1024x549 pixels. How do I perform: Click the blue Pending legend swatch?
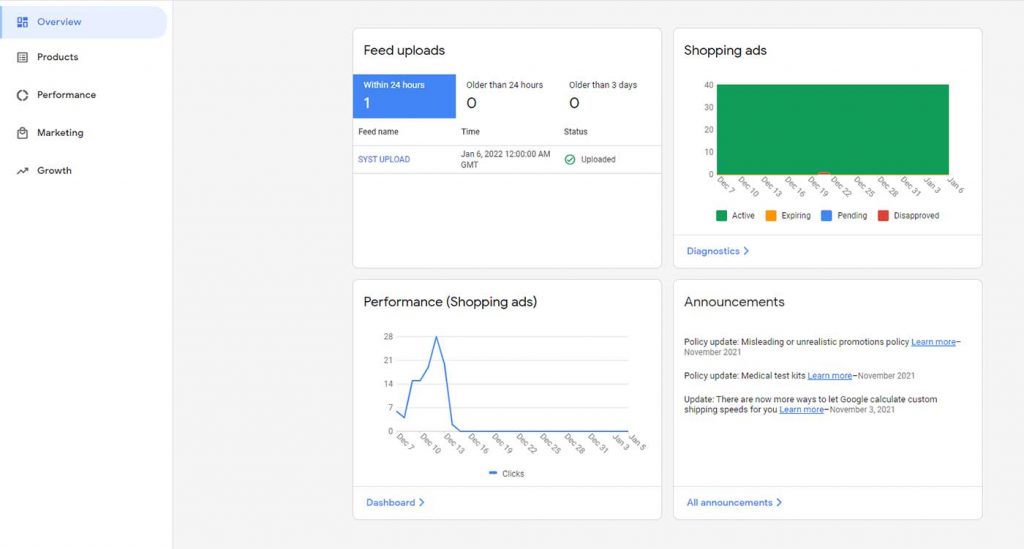click(826, 216)
